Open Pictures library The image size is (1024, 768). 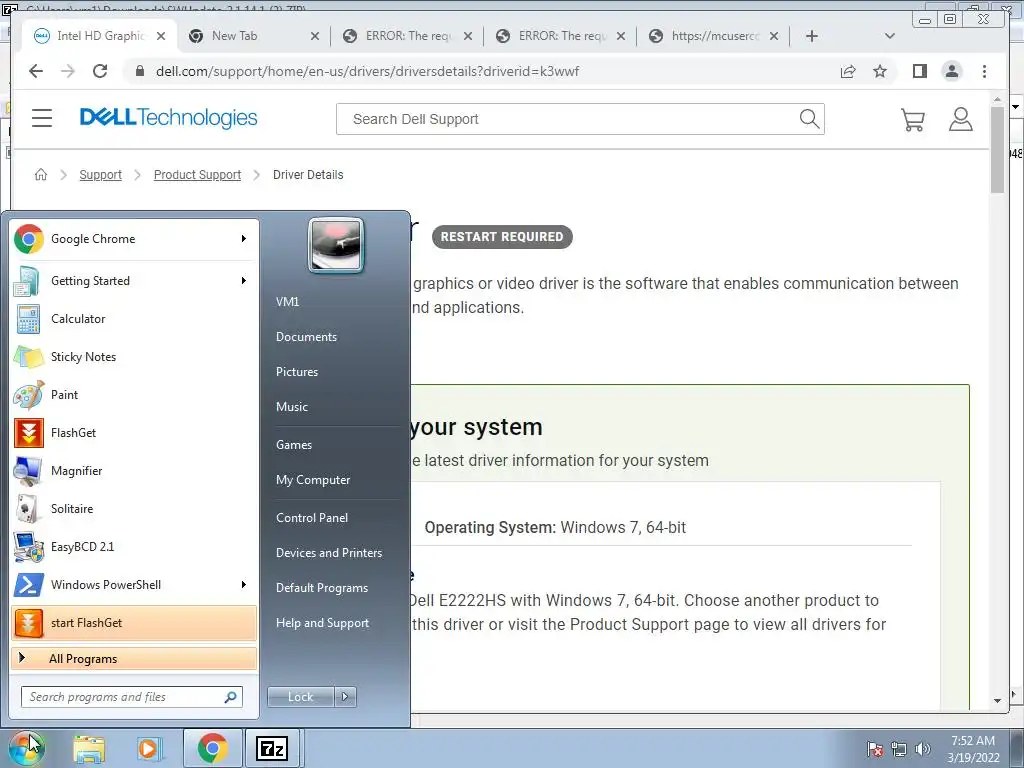pyautogui.click(x=297, y=372)
